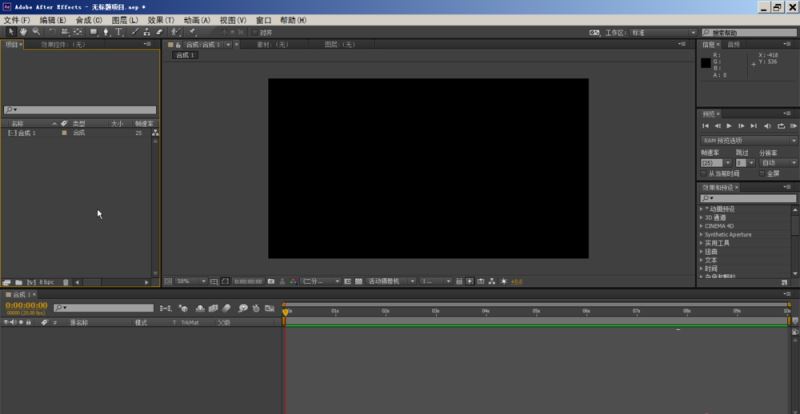Click the RAM preview button in Preview panel
This screenshot has height=414, width=800.
click(793, 126)
